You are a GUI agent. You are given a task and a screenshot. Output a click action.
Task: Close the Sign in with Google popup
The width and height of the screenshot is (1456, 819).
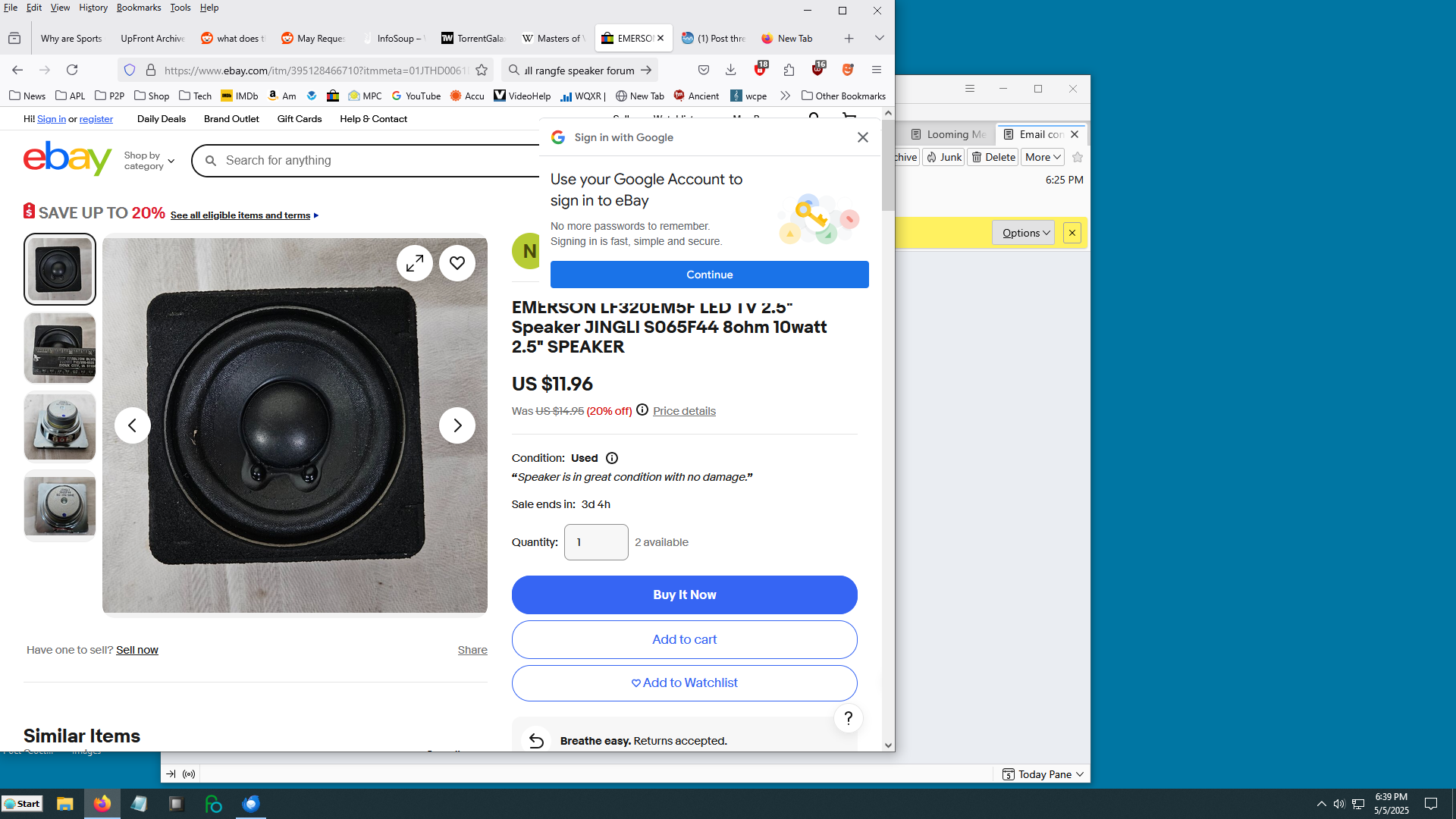coord(863,137)
